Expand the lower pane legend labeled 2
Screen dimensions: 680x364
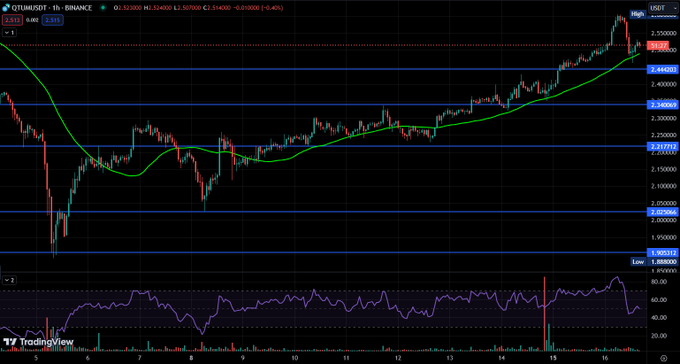[x=9, y=280]
